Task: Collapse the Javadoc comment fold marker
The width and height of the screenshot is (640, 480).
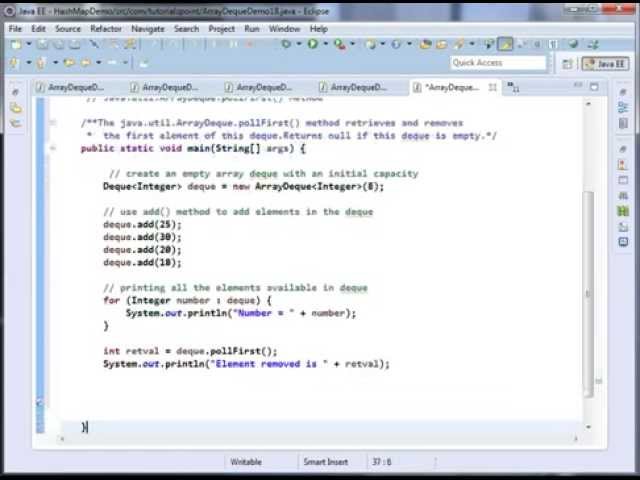Action: [53, 122]
